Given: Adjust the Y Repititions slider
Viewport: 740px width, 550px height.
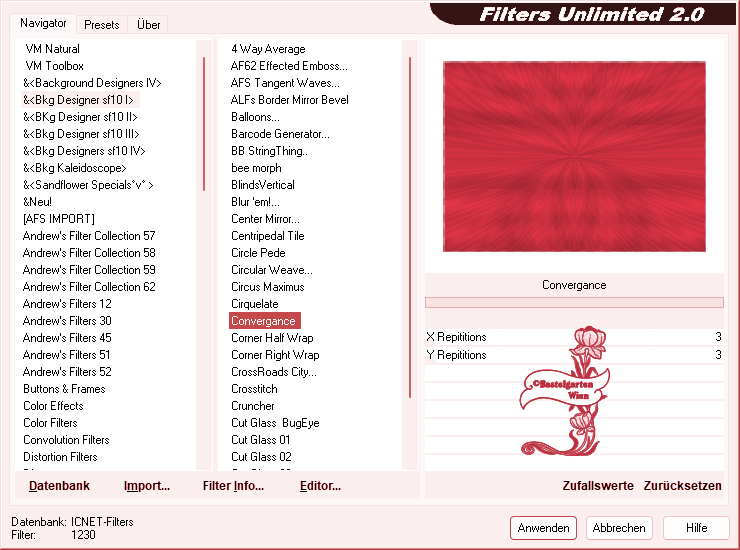Looking at the screenshot, I should tap(574, 355).
